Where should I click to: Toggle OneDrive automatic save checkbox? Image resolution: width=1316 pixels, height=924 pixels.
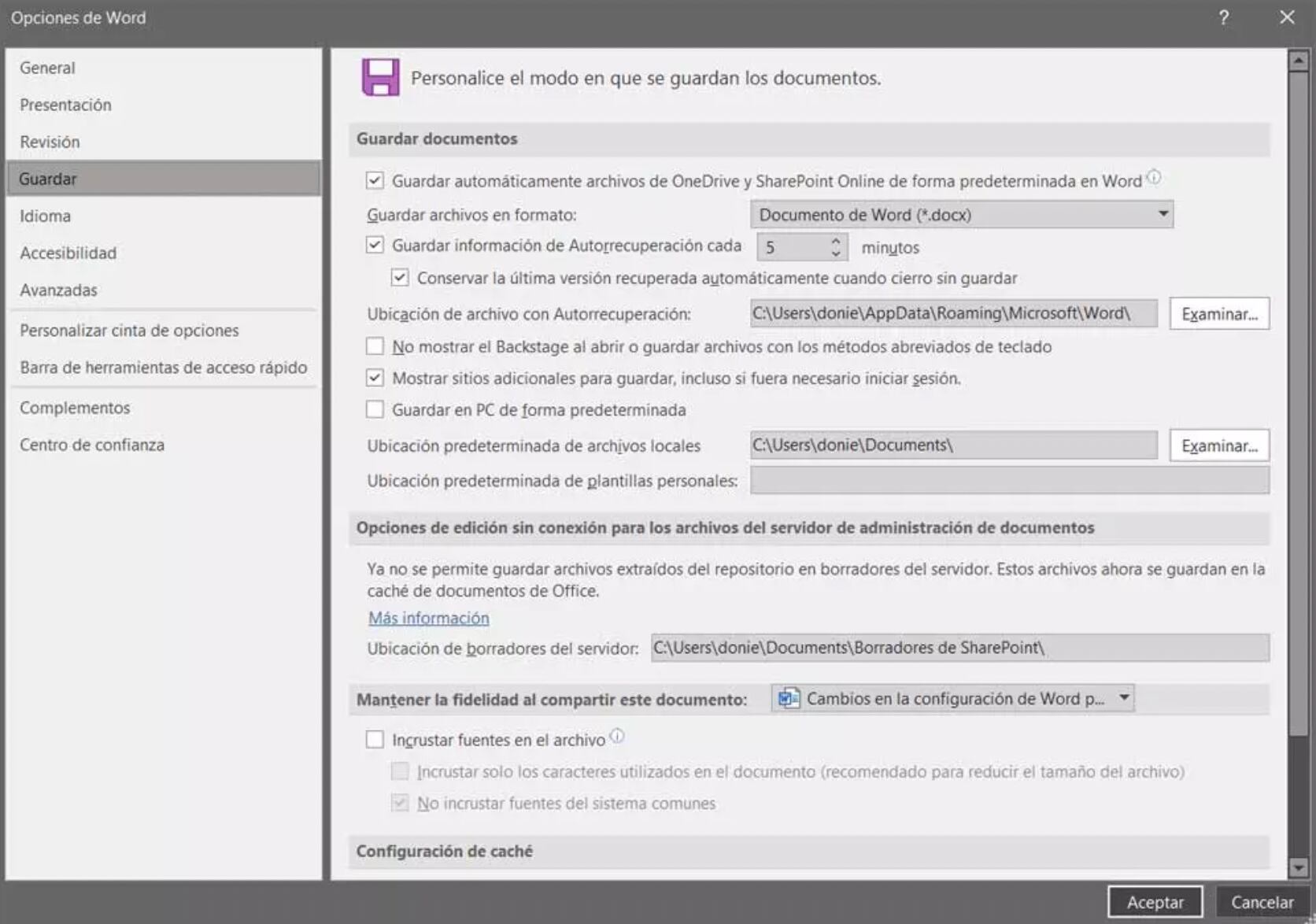[x=375, y=181]
